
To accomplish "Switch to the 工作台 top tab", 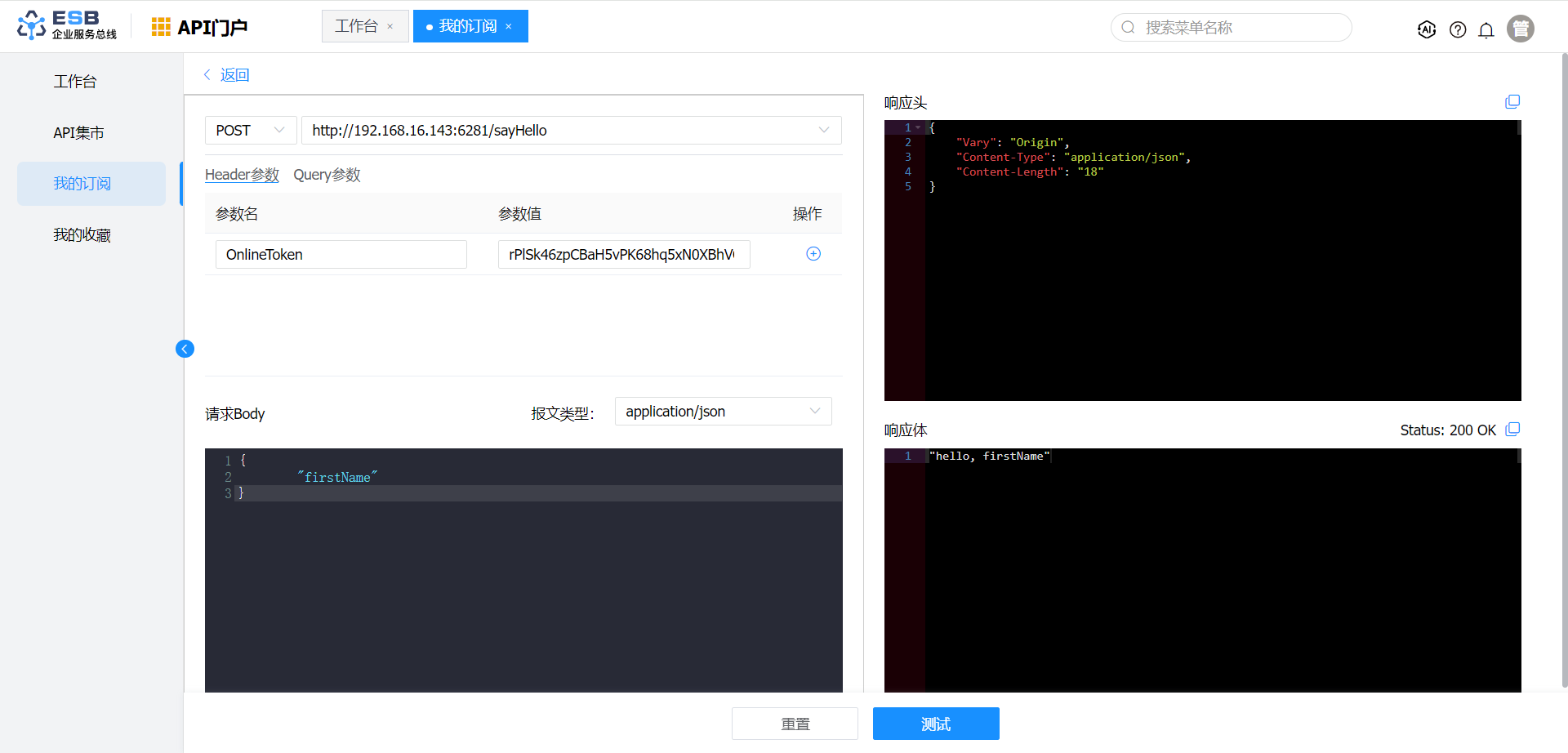I will point(357,26).
